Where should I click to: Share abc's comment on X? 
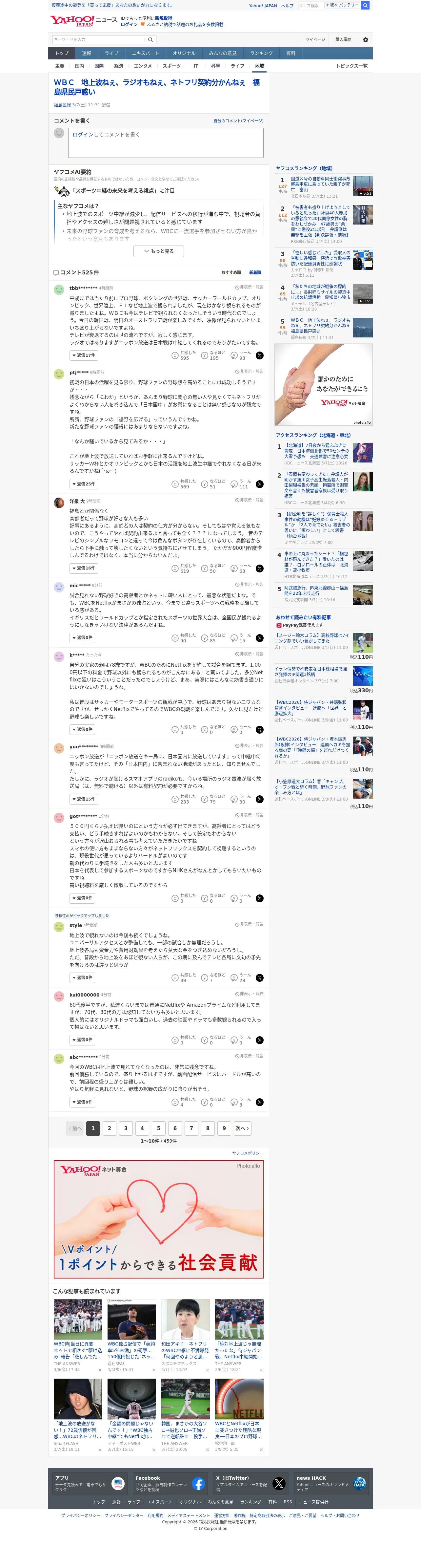[x=259, y=1102]
